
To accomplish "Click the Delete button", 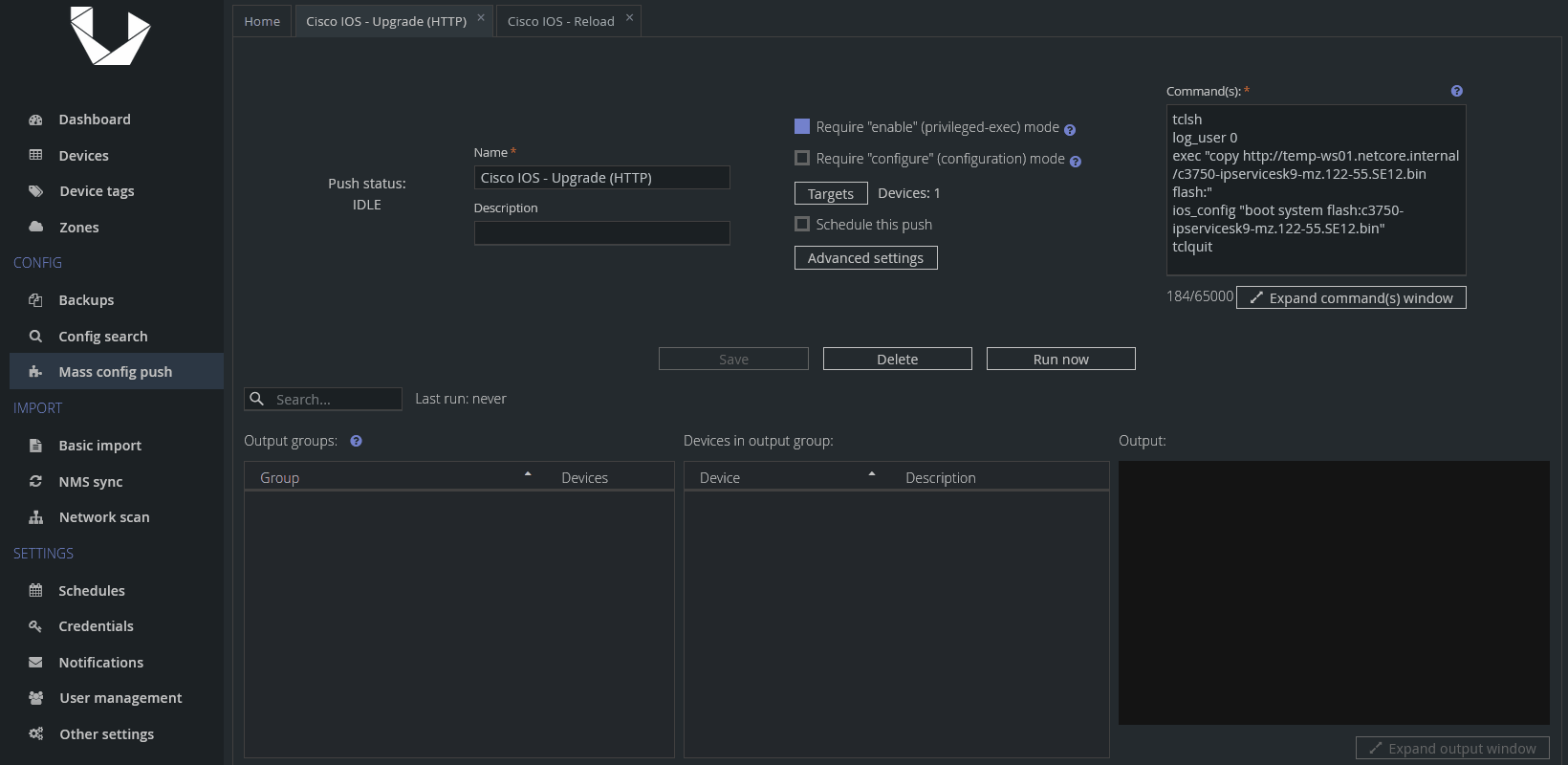I will 897,359.
